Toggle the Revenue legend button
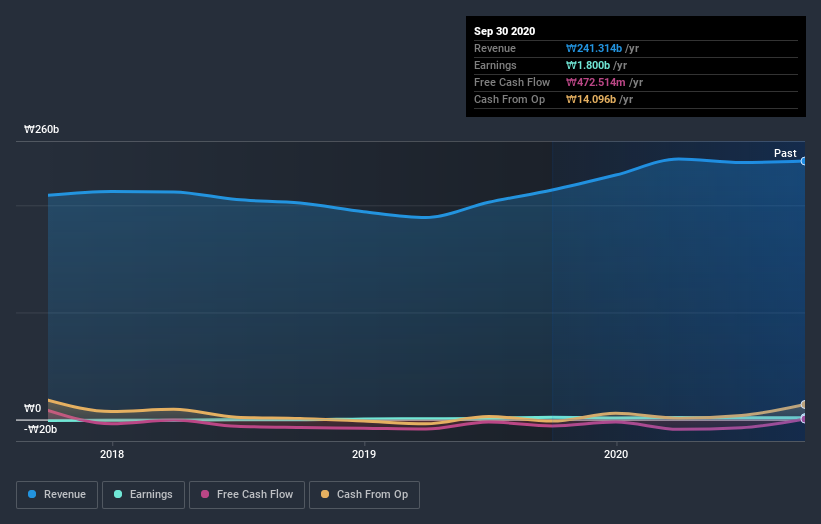The width and height of the screenshot is (821, 524). coord(57,495)
